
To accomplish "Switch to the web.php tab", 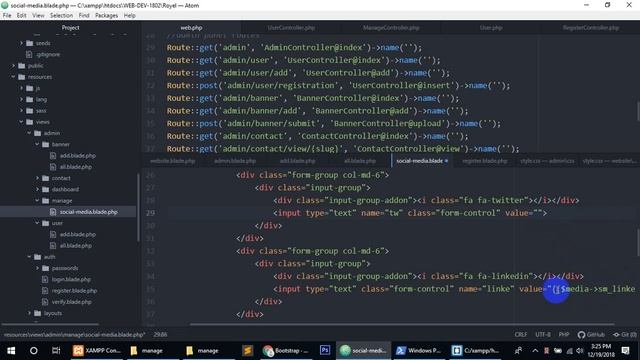I will pyautogui.click(x=191, y=28).
